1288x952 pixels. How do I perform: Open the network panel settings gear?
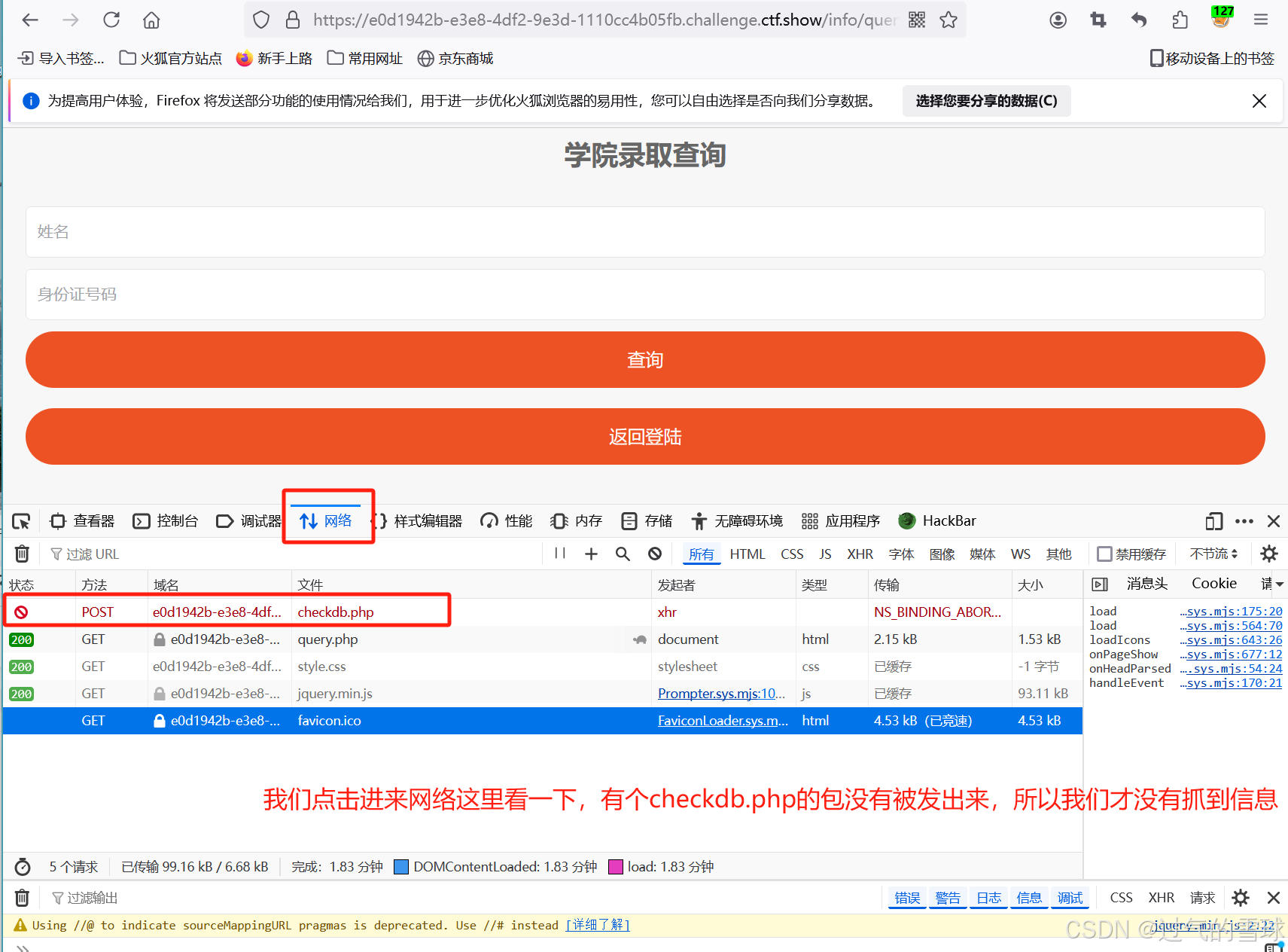[1268, 554]
